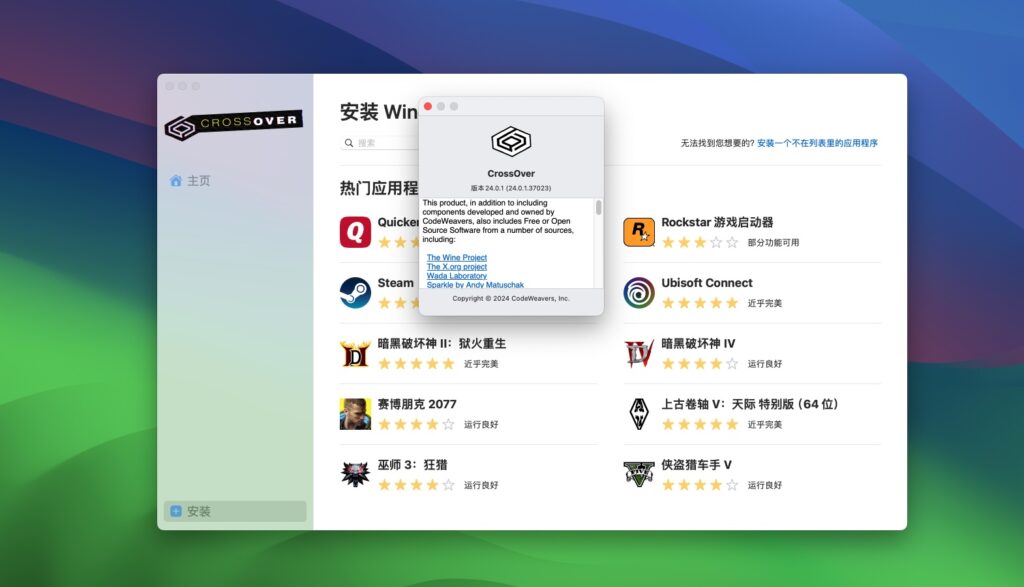This screenshot has width=1024, height=587.
Task: Click the Quicken application icon
Action: coord(356,231)
